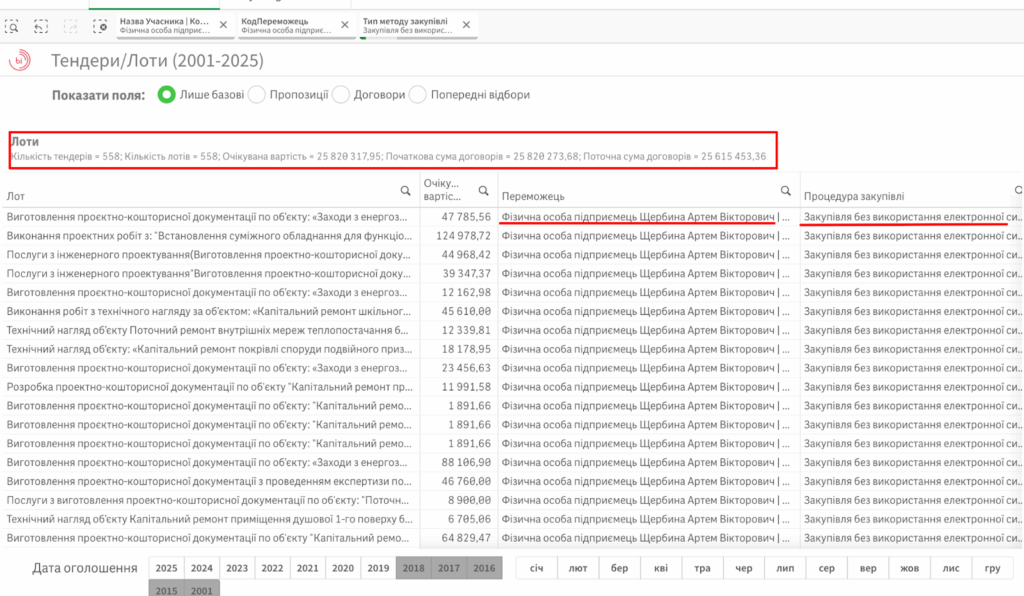The image size is (1024, 596).
Task: Pick the greyed year 2001
Action: [202, 589]
